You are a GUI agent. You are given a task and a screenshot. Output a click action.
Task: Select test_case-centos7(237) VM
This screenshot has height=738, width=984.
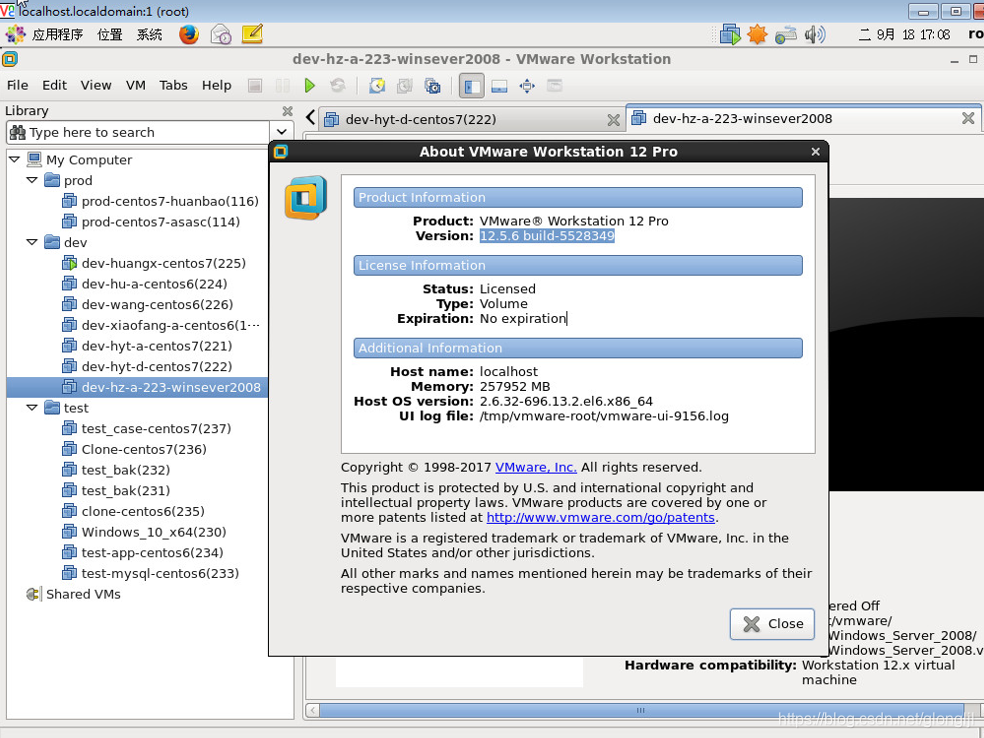click(156, 429)
